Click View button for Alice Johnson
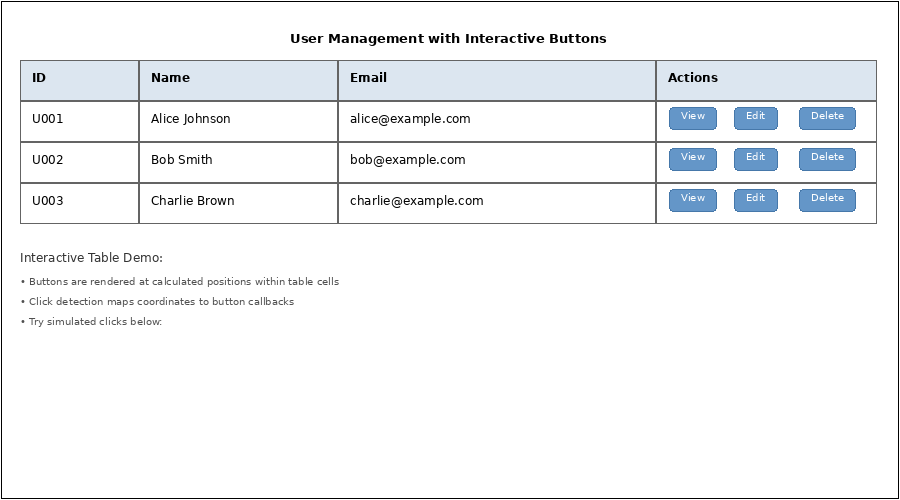This screenshot has width=900, height=500. tap(692, 118)
